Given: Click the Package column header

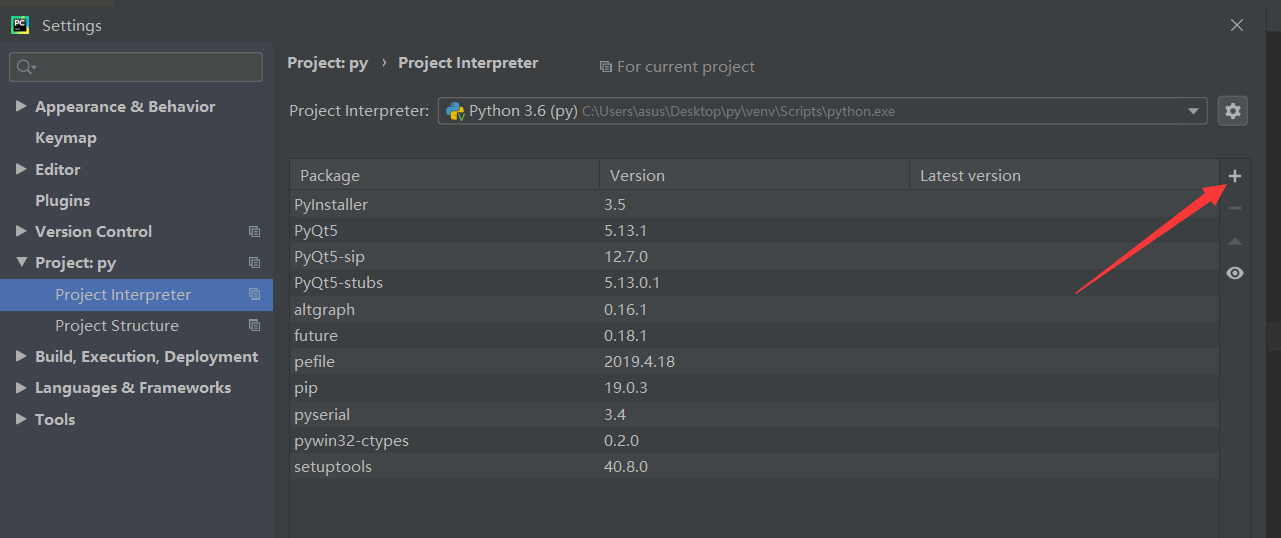Looking at the screenshot, I should tap(330, 175).
